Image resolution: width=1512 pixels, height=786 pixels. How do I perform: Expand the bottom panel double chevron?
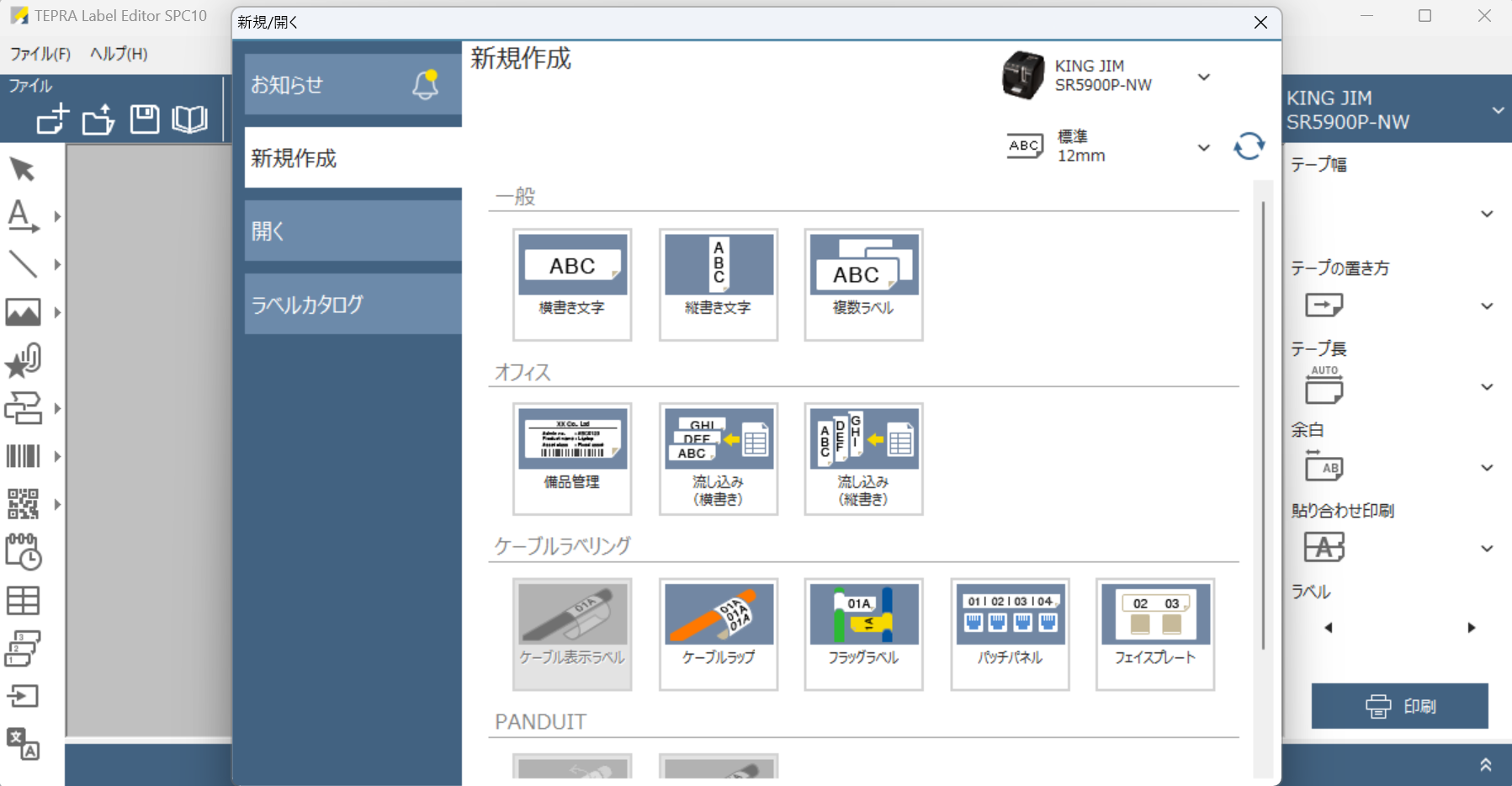tap(1486, 764)
